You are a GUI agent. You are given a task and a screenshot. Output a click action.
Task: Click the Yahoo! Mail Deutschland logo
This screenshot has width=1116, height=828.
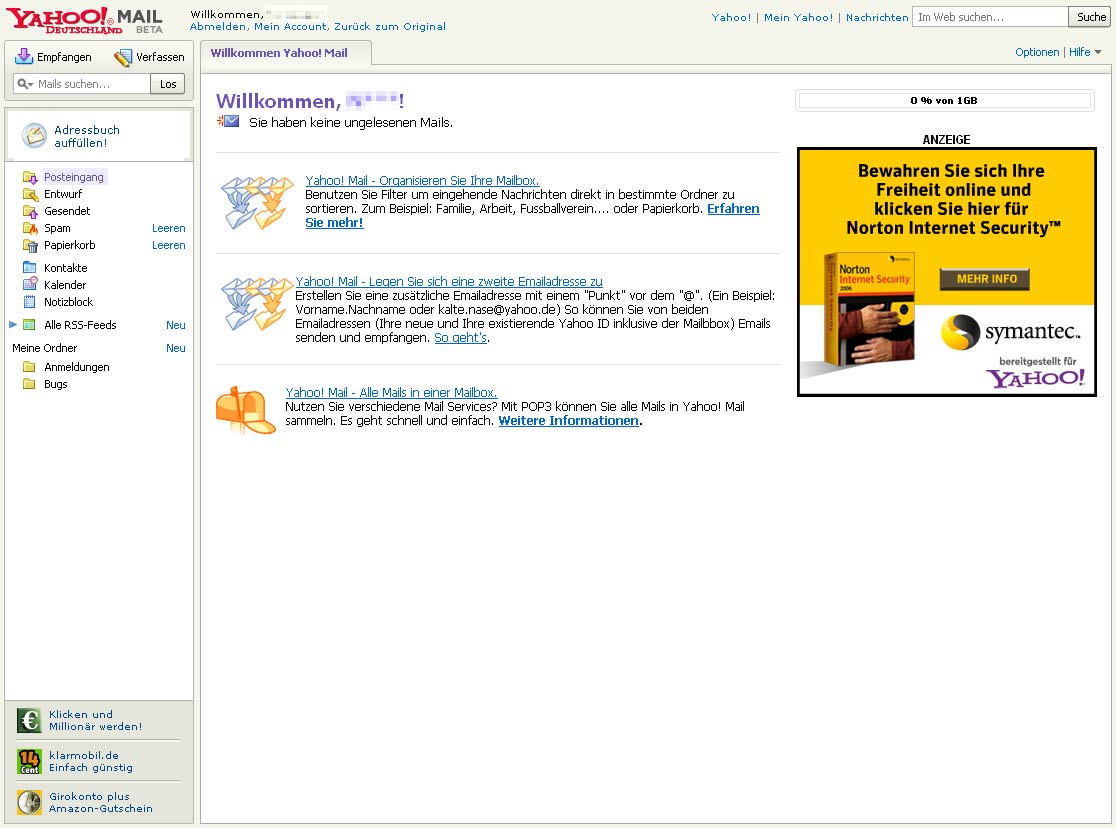pyautogui.click(x=85, y=20)
